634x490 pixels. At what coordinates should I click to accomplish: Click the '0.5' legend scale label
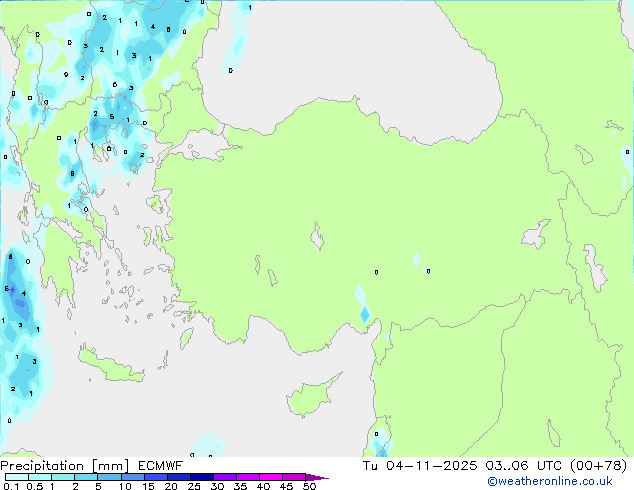pyautogui.click(x=34, y=486)
